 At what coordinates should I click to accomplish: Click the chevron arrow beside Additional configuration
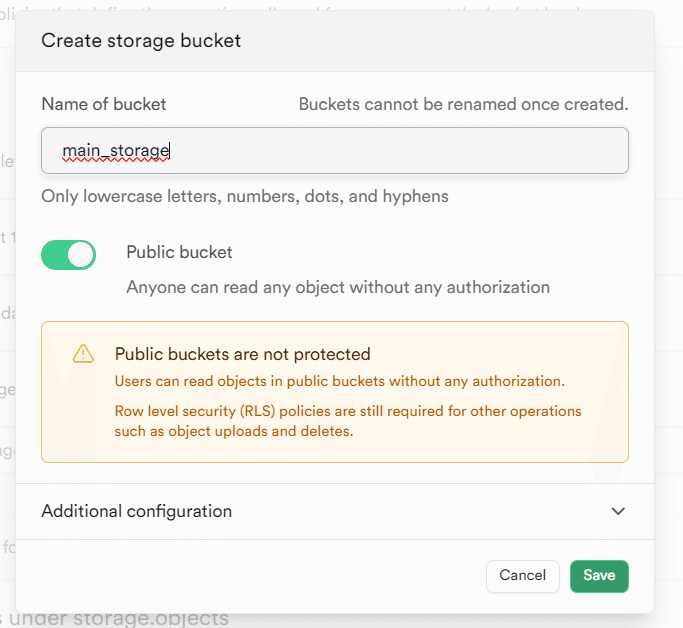click(x=618, y=511)
